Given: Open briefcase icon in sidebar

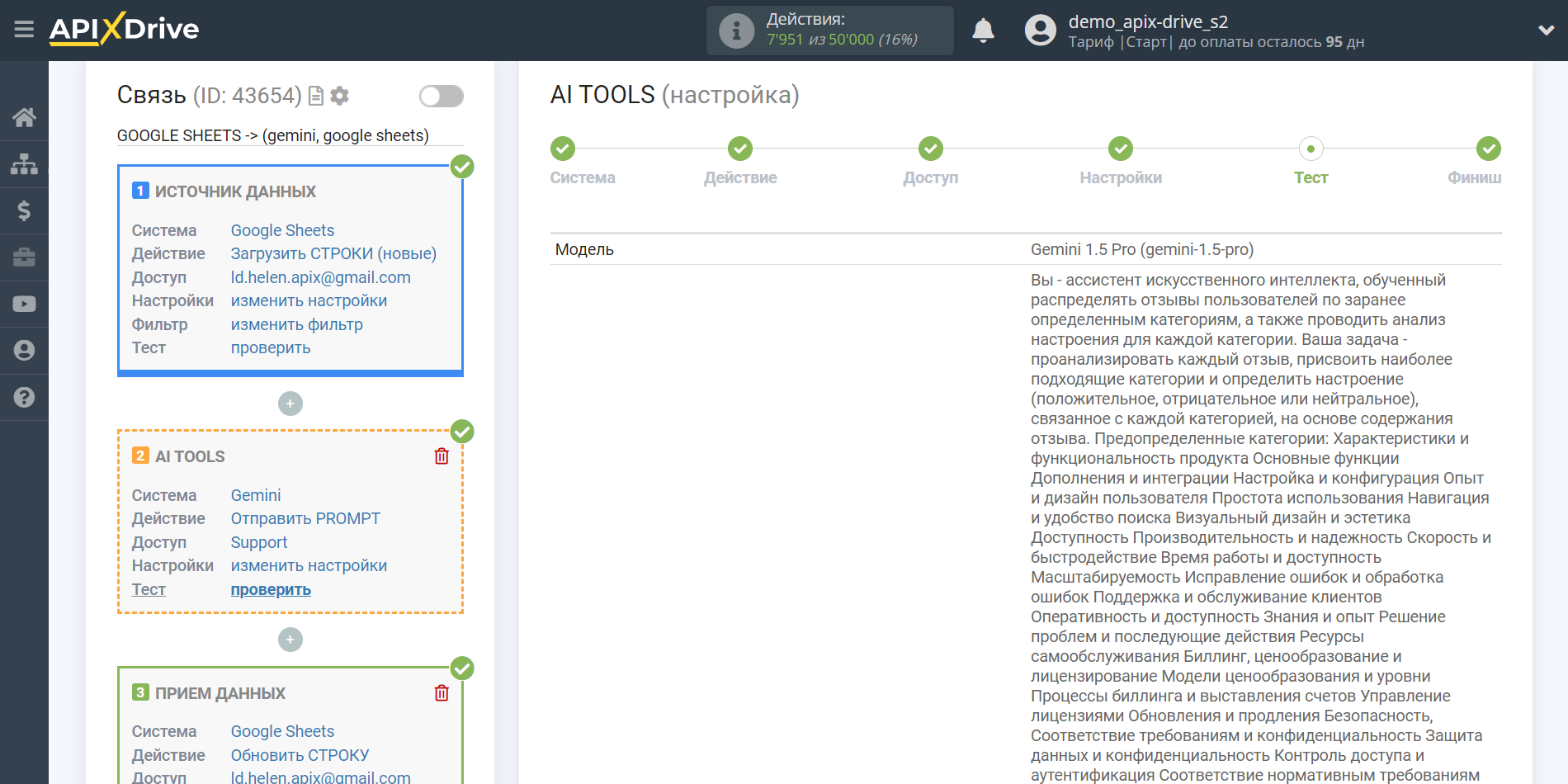Looking at the screenshot, I should tap(24, 257).
